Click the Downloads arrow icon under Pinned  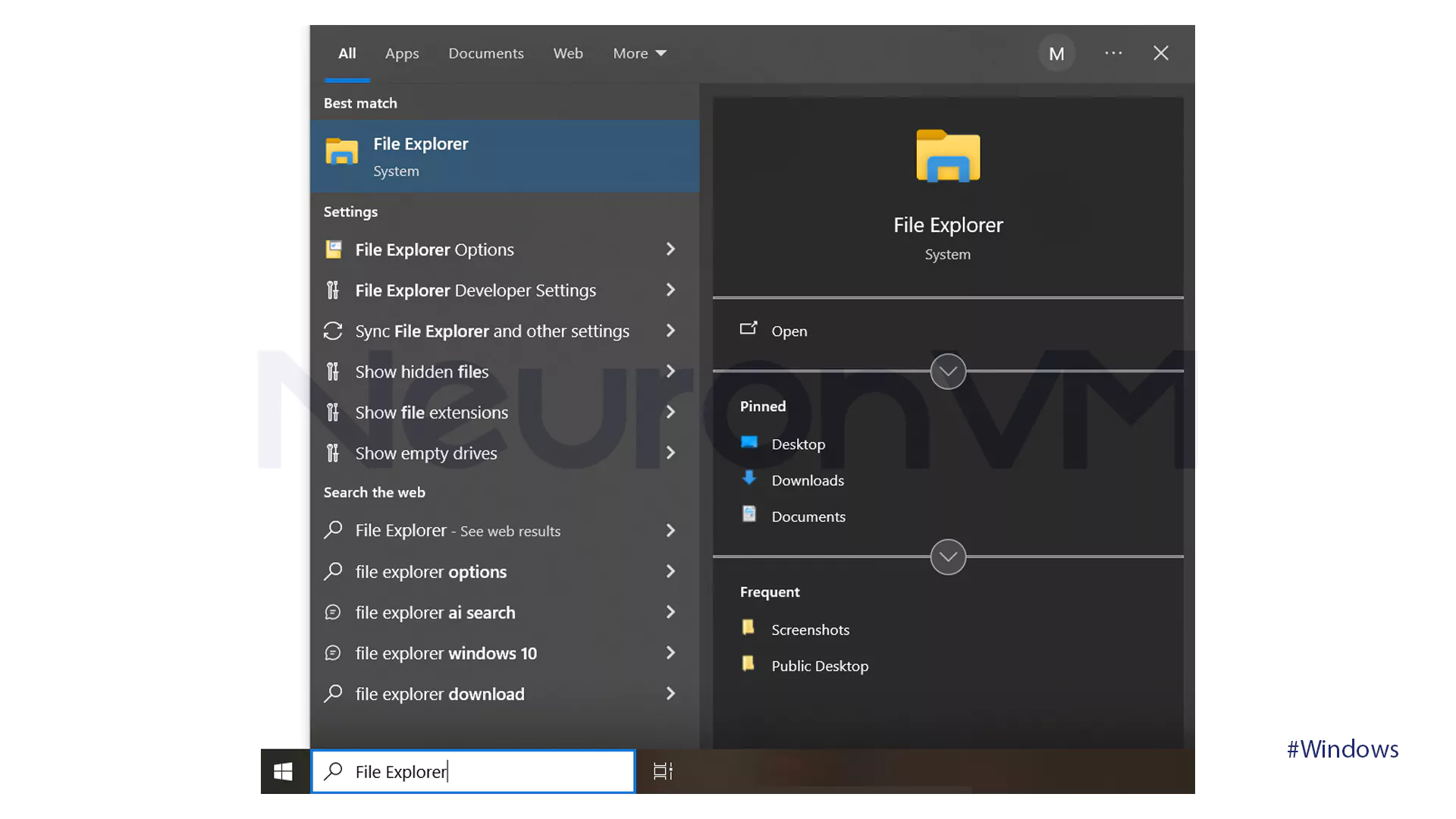pos(749,478)
